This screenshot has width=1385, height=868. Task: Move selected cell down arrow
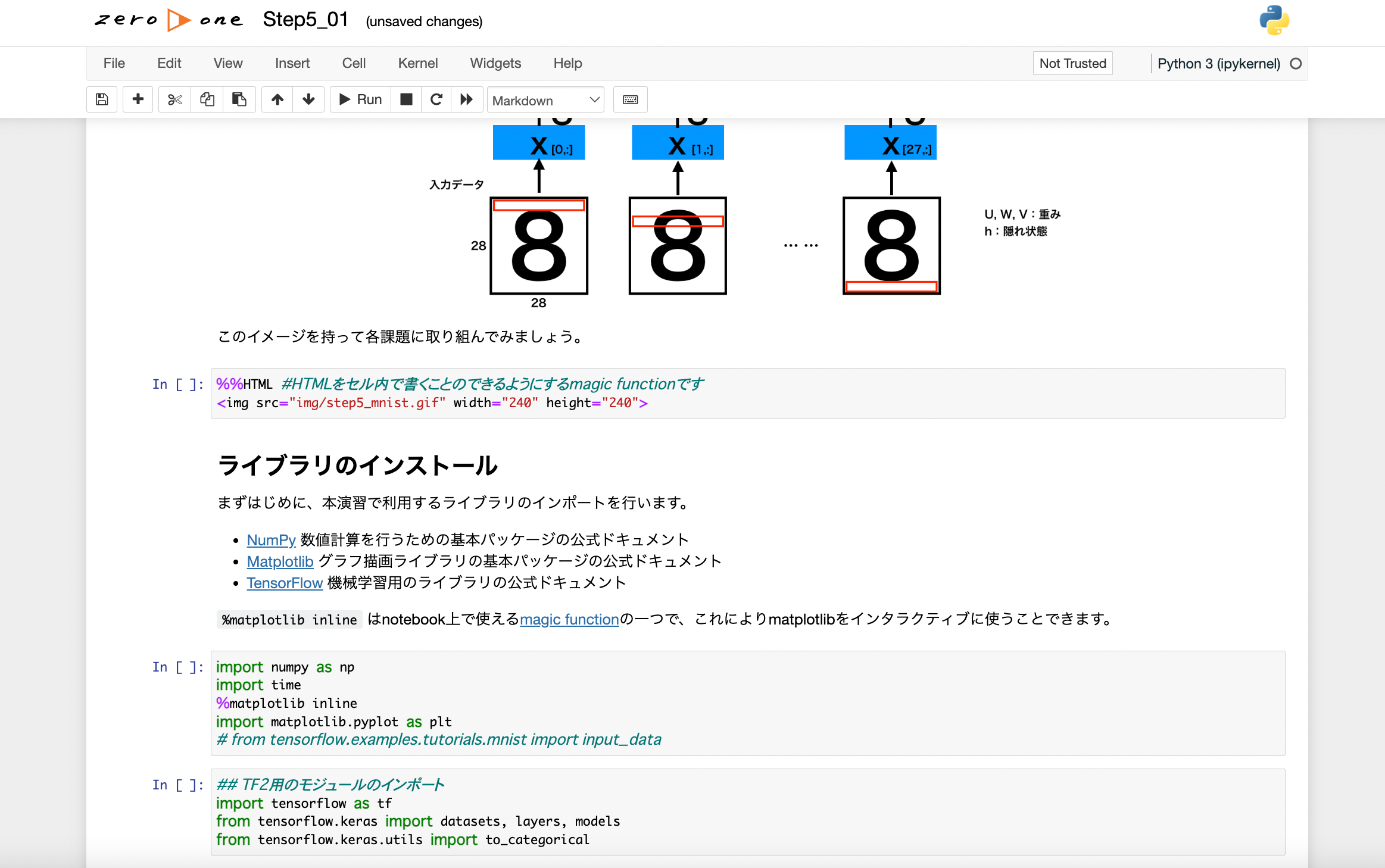308,99
